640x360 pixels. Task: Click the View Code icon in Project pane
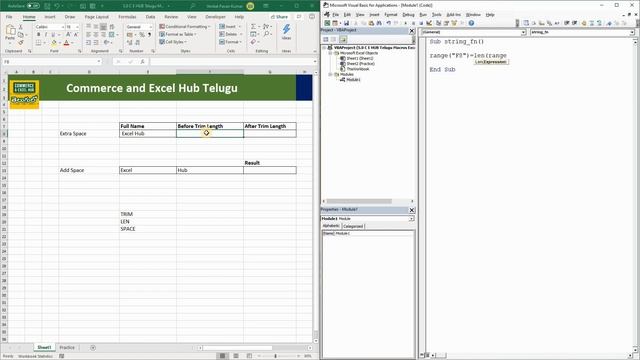coord(326,39)
